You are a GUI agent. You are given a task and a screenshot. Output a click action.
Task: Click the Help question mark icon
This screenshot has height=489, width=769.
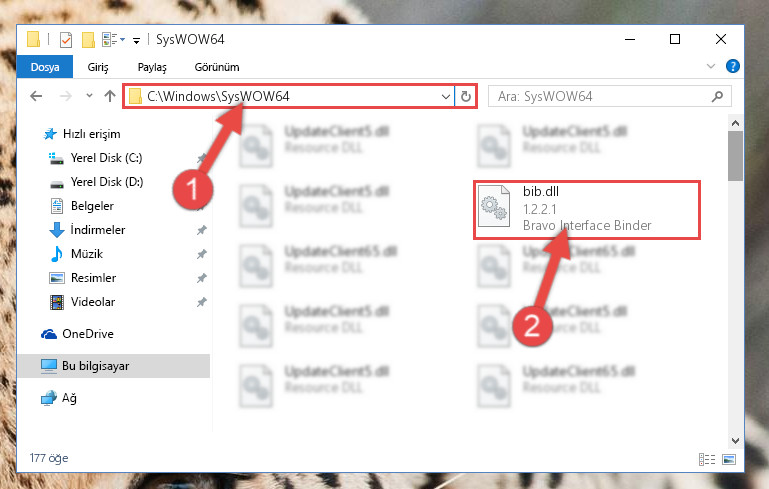(x=732, y=66)
